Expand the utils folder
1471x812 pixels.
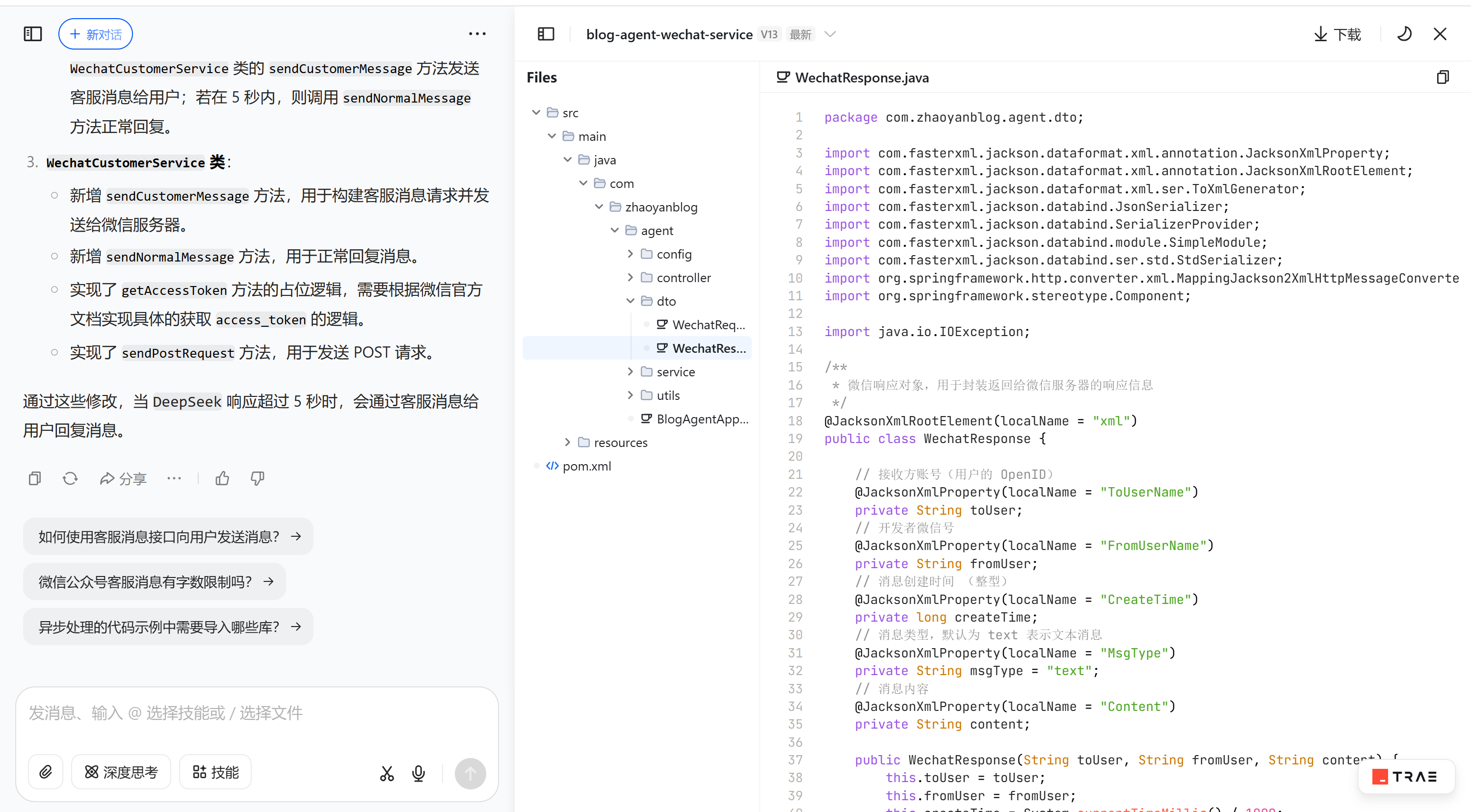(630, 395)
